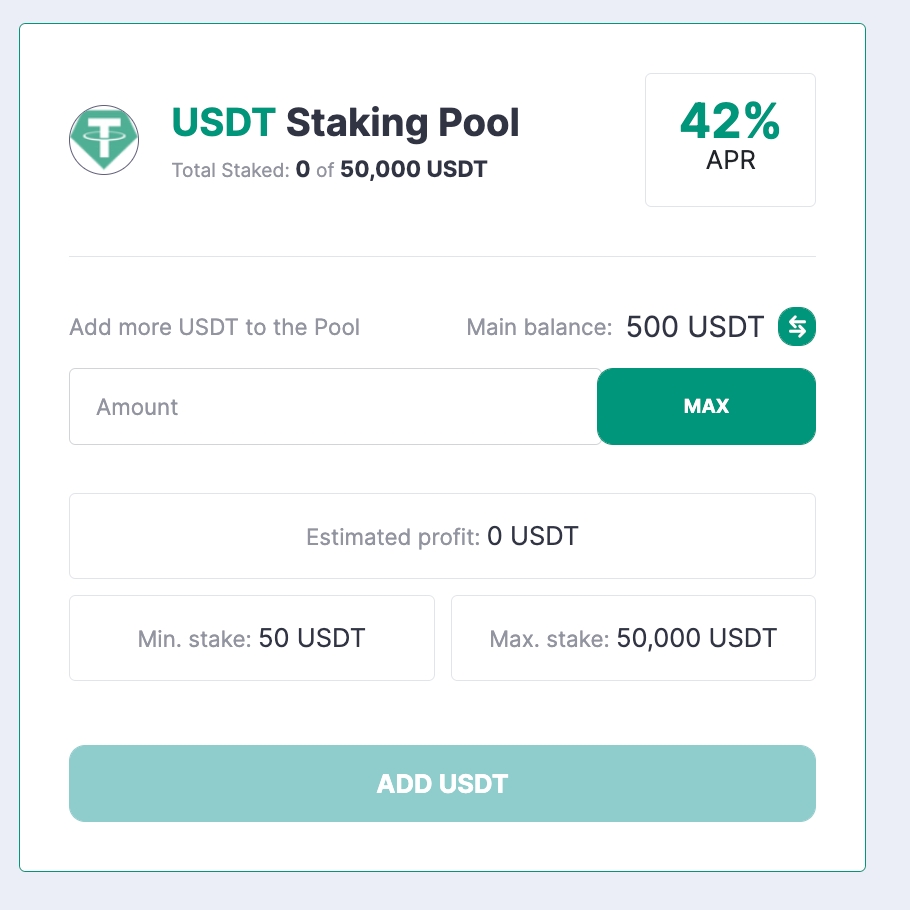Click the 0 USDT estimated profit value
Viewport: 910px width, 910px height.
click(x=533, y=536)
